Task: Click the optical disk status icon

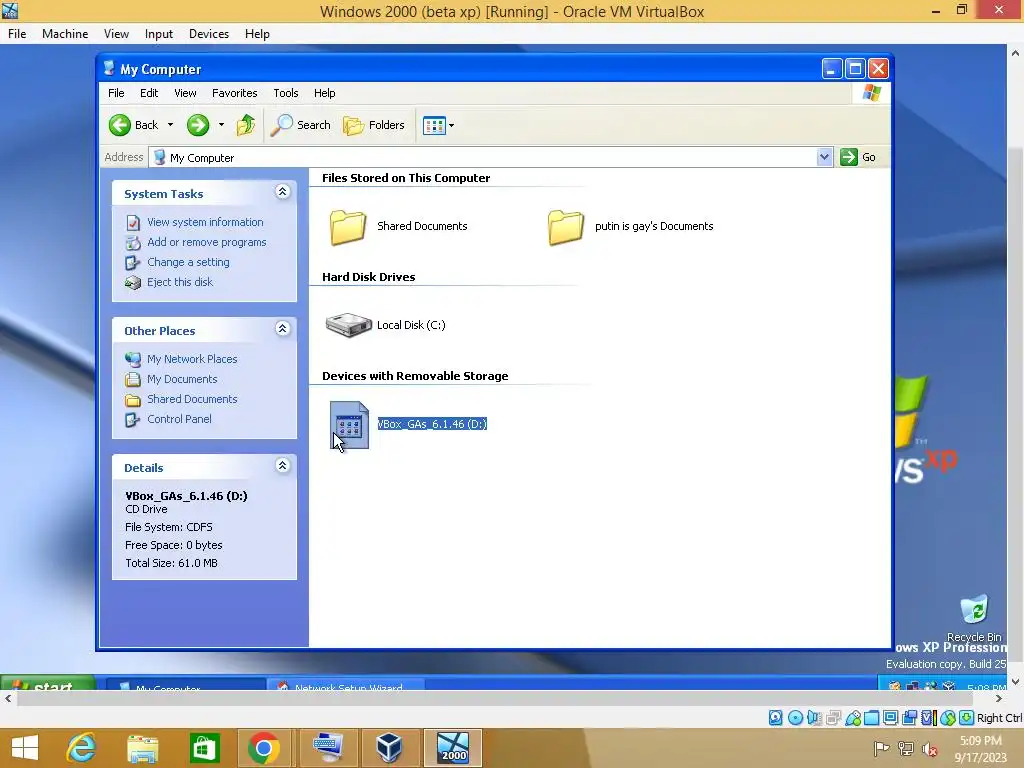Action: coord(795,718)
